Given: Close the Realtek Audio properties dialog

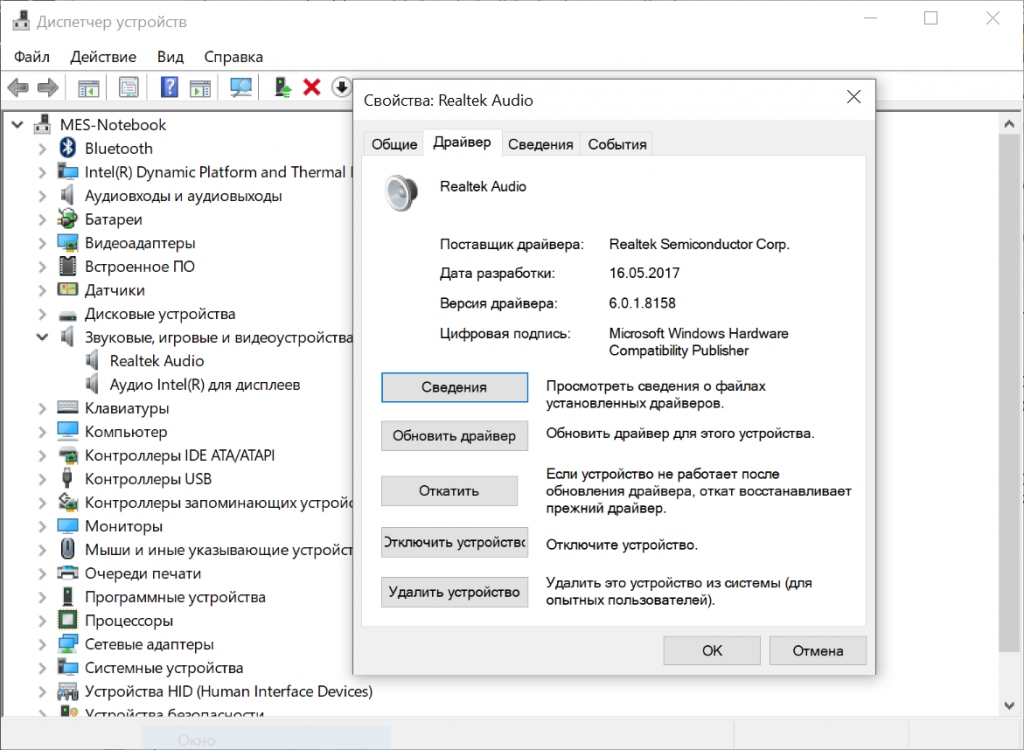Looking at the screenshot, I should tap(854, 97).
